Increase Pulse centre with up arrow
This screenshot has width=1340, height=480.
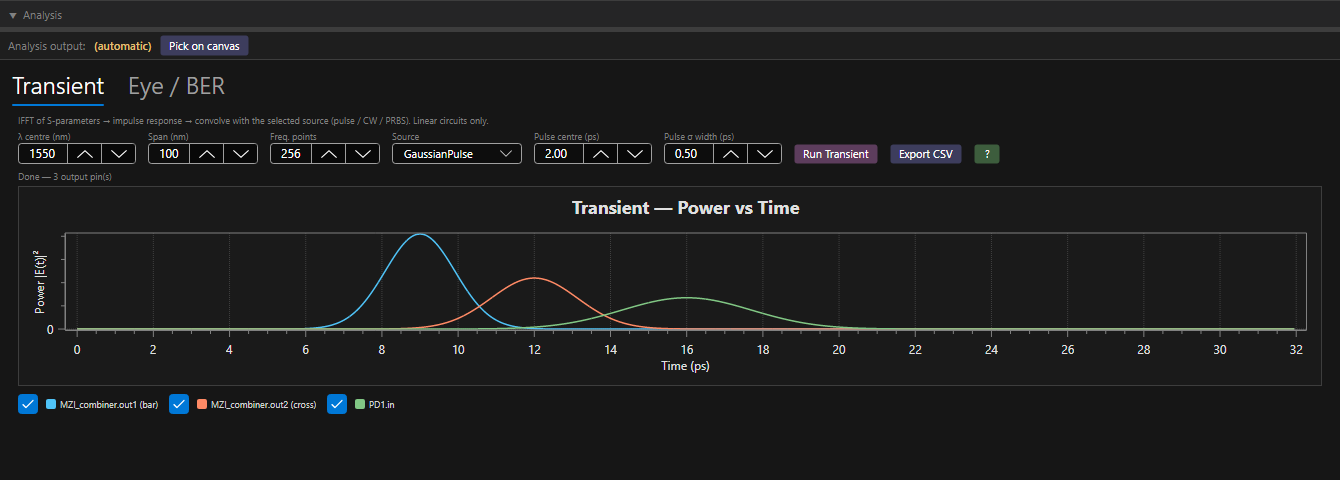pyautogui.click(x=600, y=154)
